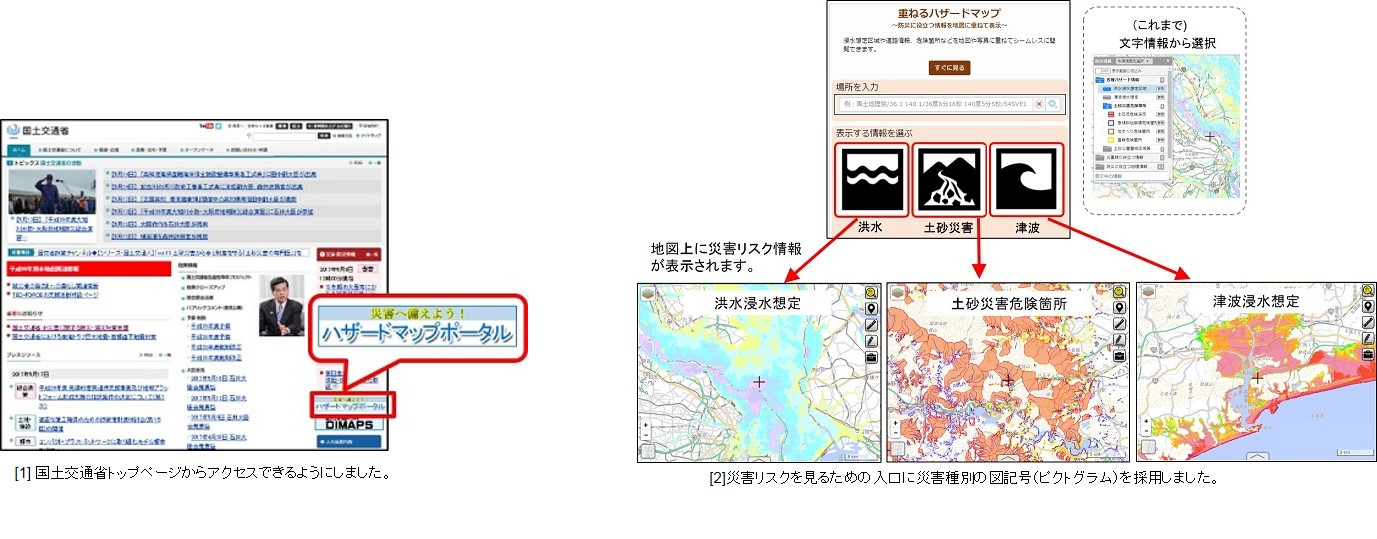Expand bottom chevron handle on 津波浸水想定 map
Image resolution: width=1377 pixels, height=539 pixels.
pyautogui.click(x=1258, y=456)
